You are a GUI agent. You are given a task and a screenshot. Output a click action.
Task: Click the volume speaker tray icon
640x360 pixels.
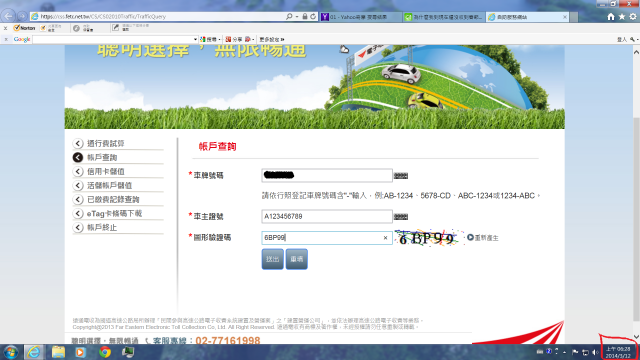click(595, 352)
